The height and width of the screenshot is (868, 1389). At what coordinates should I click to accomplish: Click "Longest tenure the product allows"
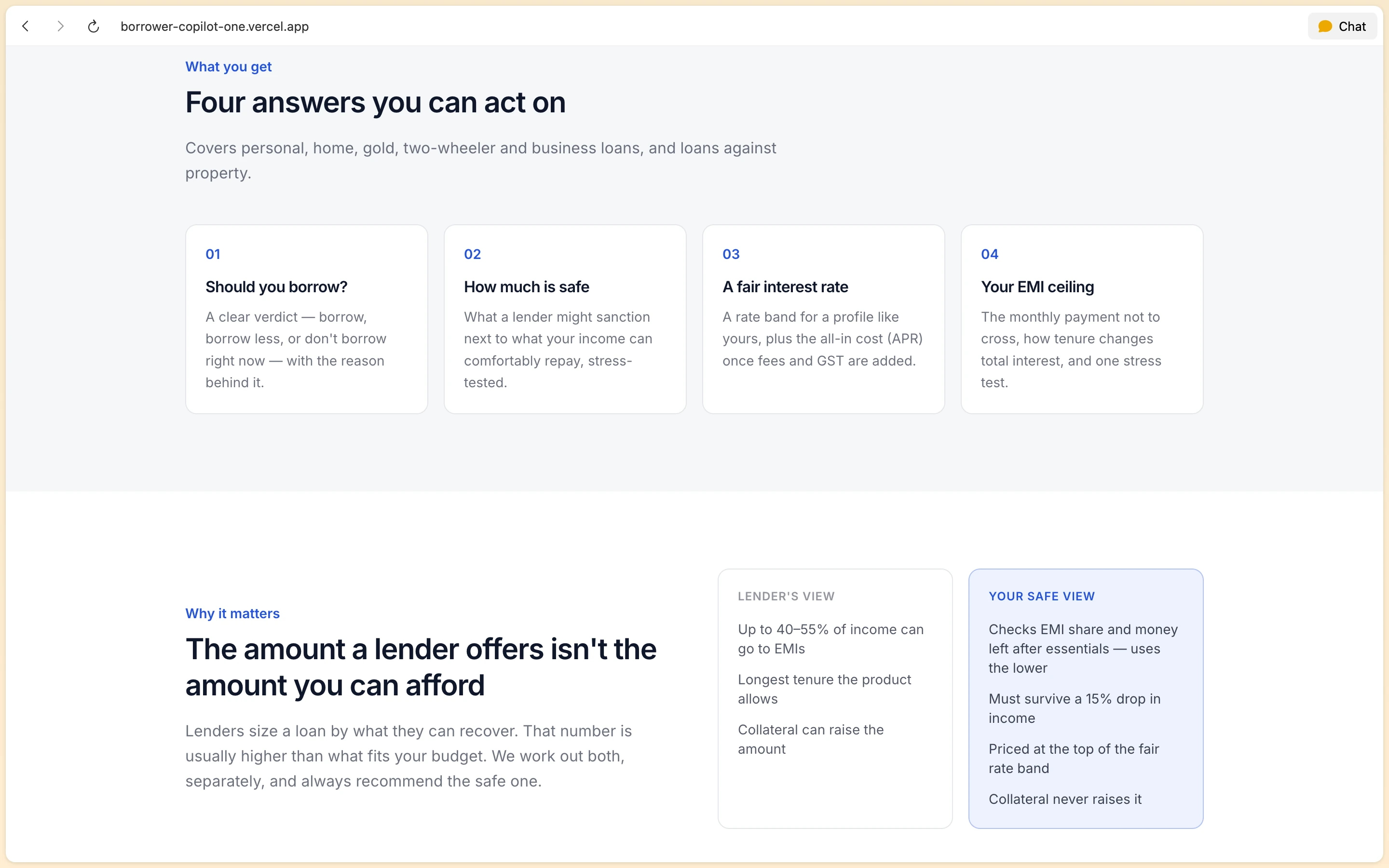tap(824, 689)
